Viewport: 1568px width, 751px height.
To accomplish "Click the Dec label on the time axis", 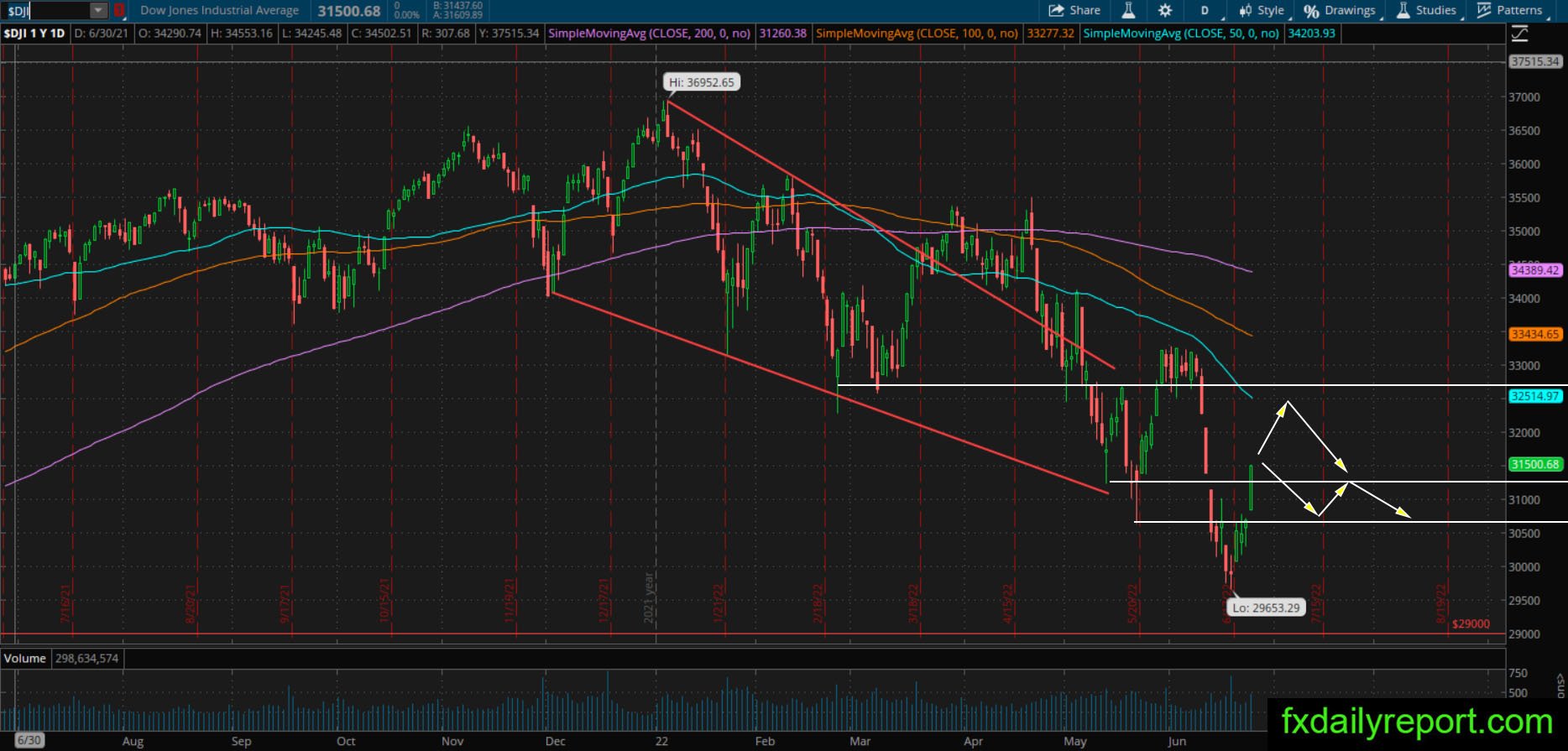I will click(x=555, y=742).
